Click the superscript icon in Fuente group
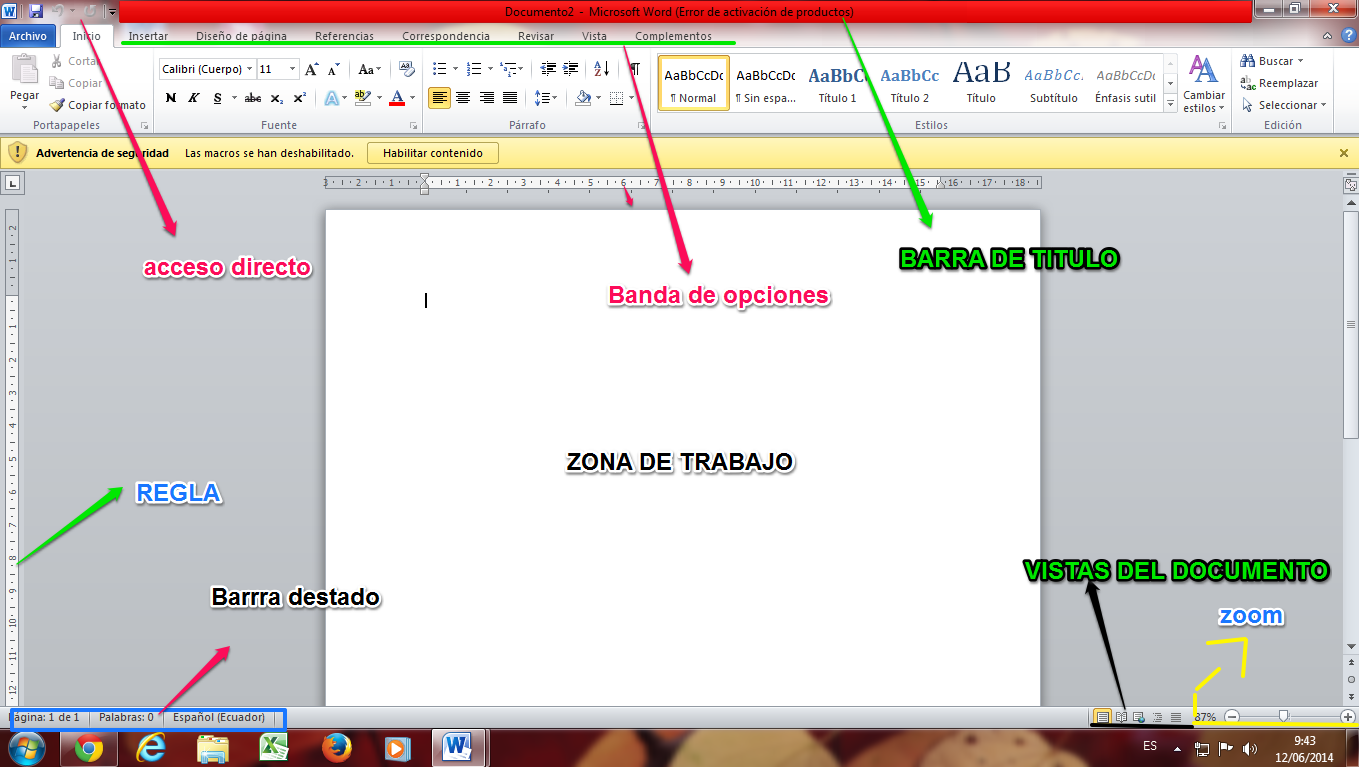 click(300, 98)
